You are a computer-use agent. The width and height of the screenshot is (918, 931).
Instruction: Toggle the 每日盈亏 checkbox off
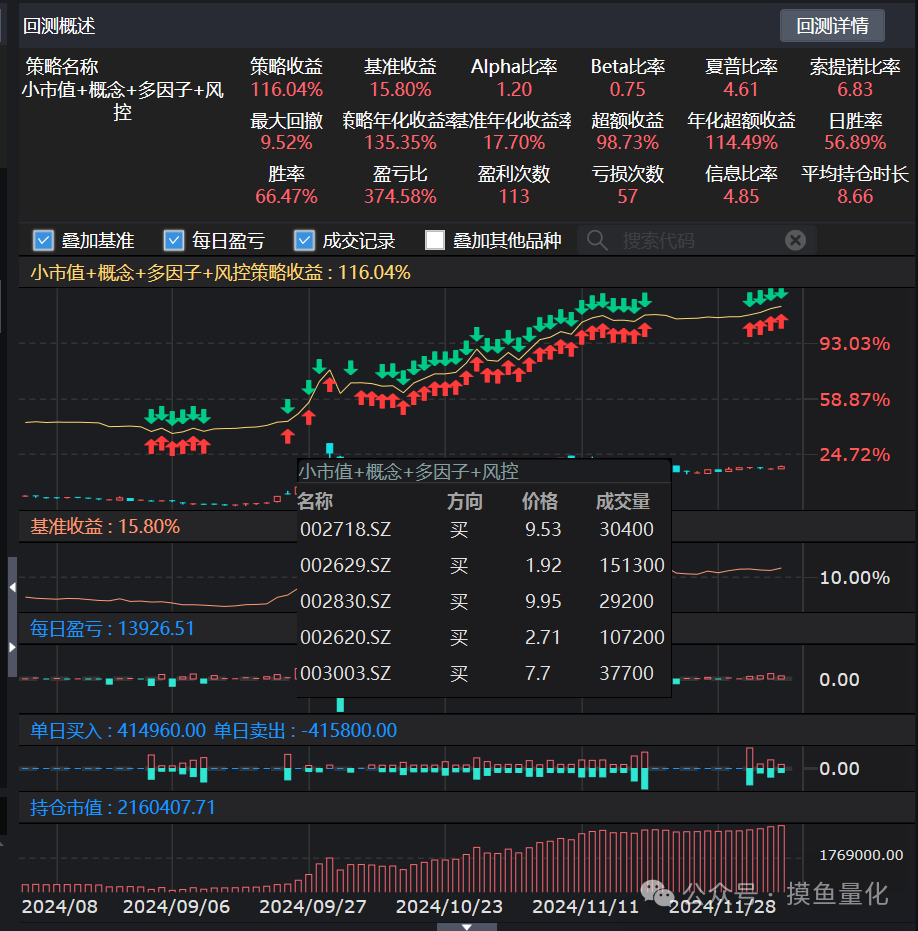tap(174, 240)
